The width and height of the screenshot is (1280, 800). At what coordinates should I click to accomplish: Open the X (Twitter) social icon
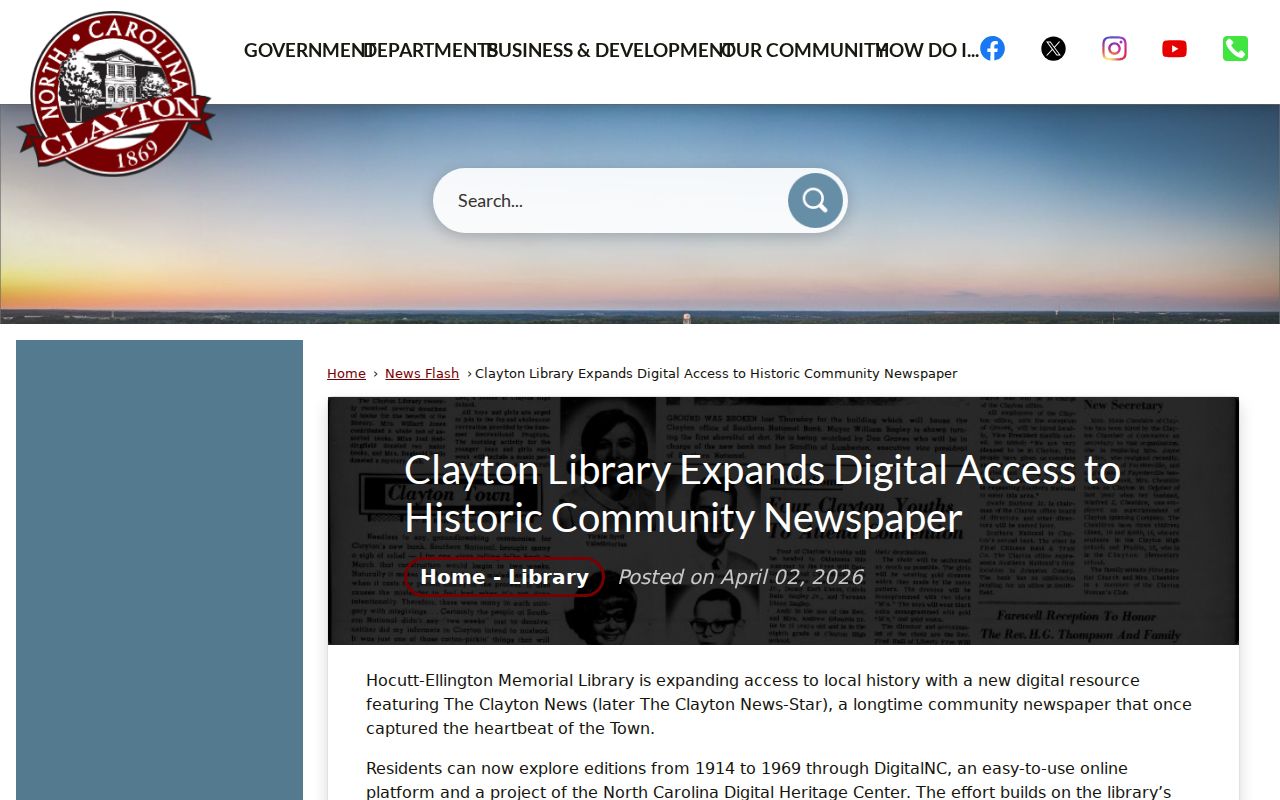[x=1053, y=48]
